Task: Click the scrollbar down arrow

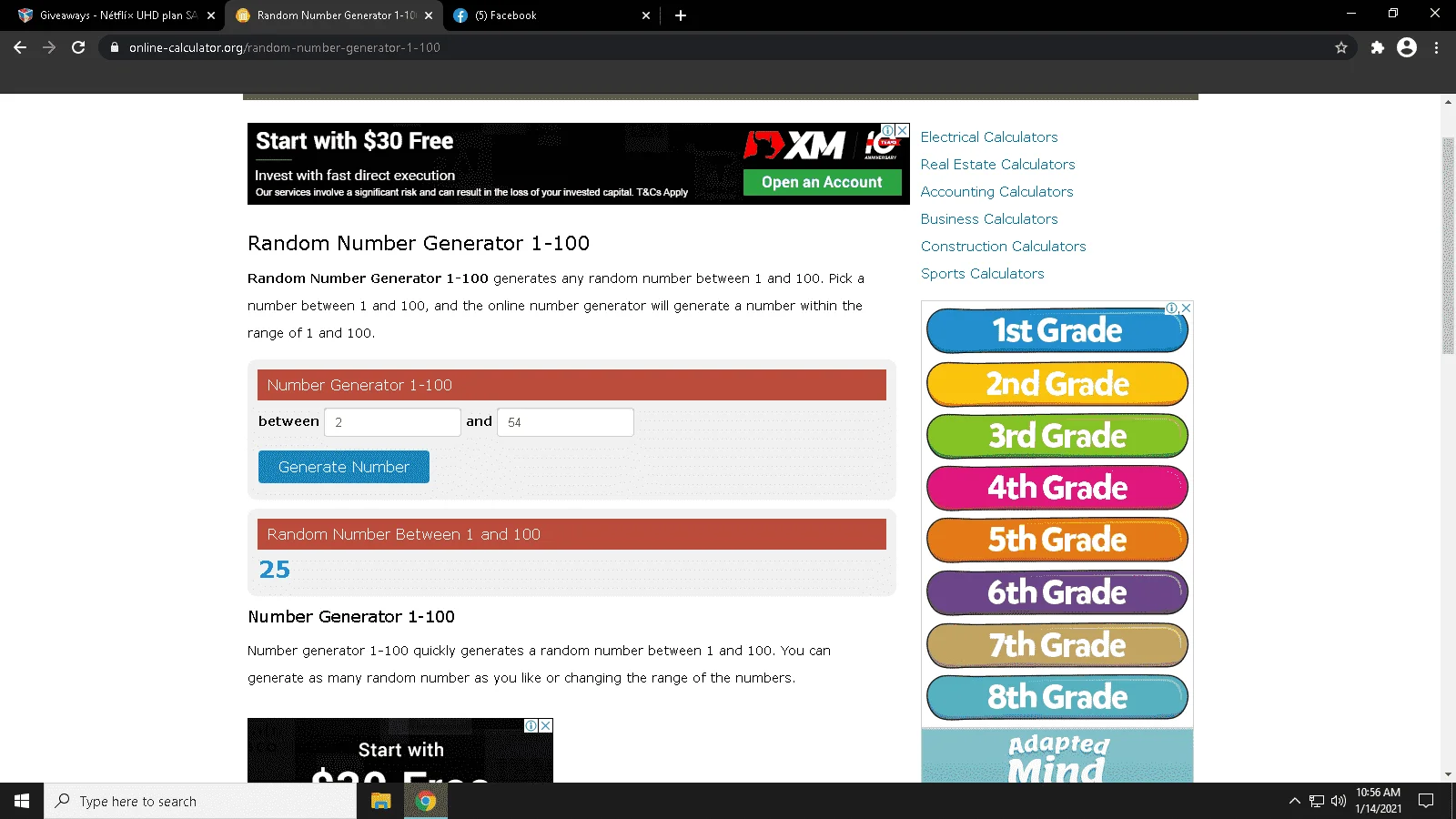Action: click(1448, 775)
